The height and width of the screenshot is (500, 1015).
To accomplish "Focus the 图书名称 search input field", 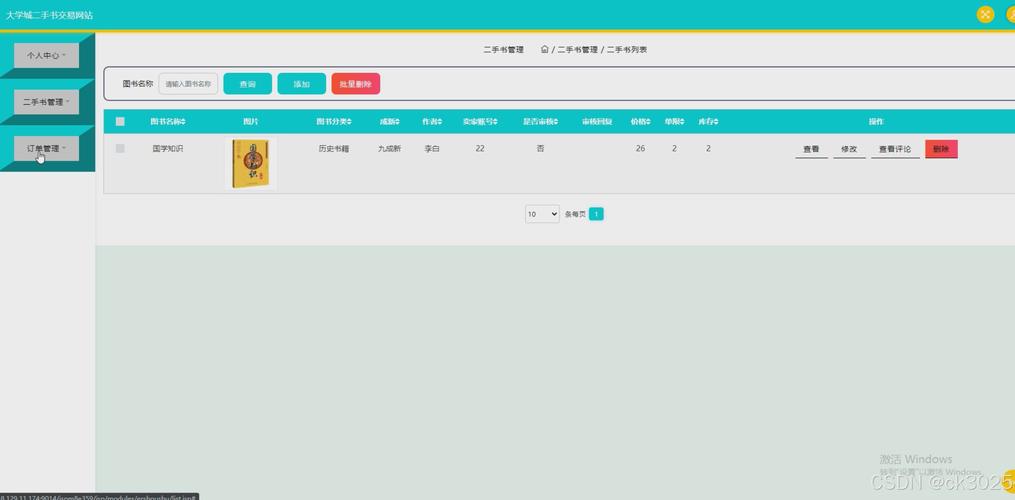I will click(188, 84).
